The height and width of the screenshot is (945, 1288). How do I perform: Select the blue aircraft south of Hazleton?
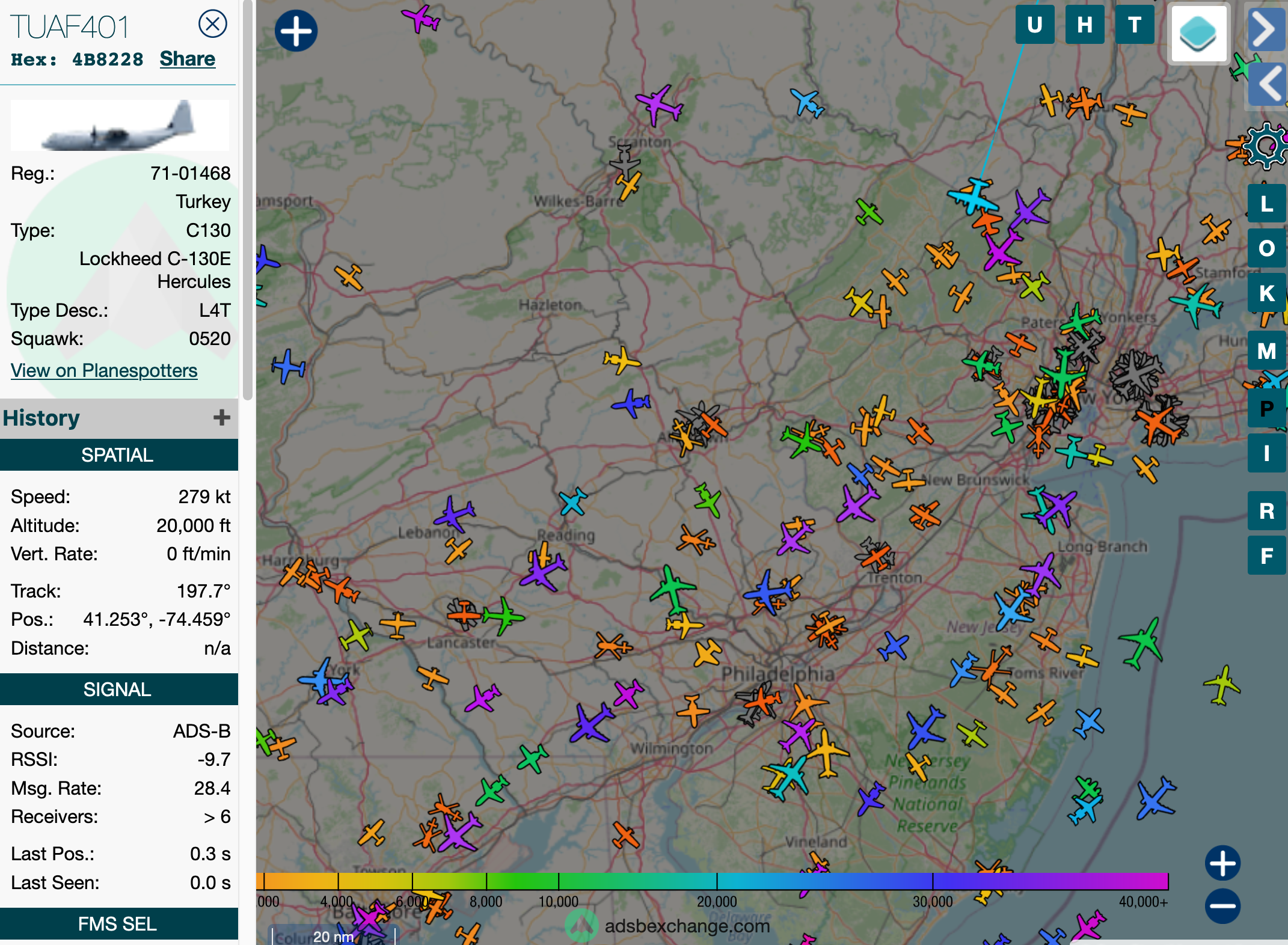click(631, 403)
